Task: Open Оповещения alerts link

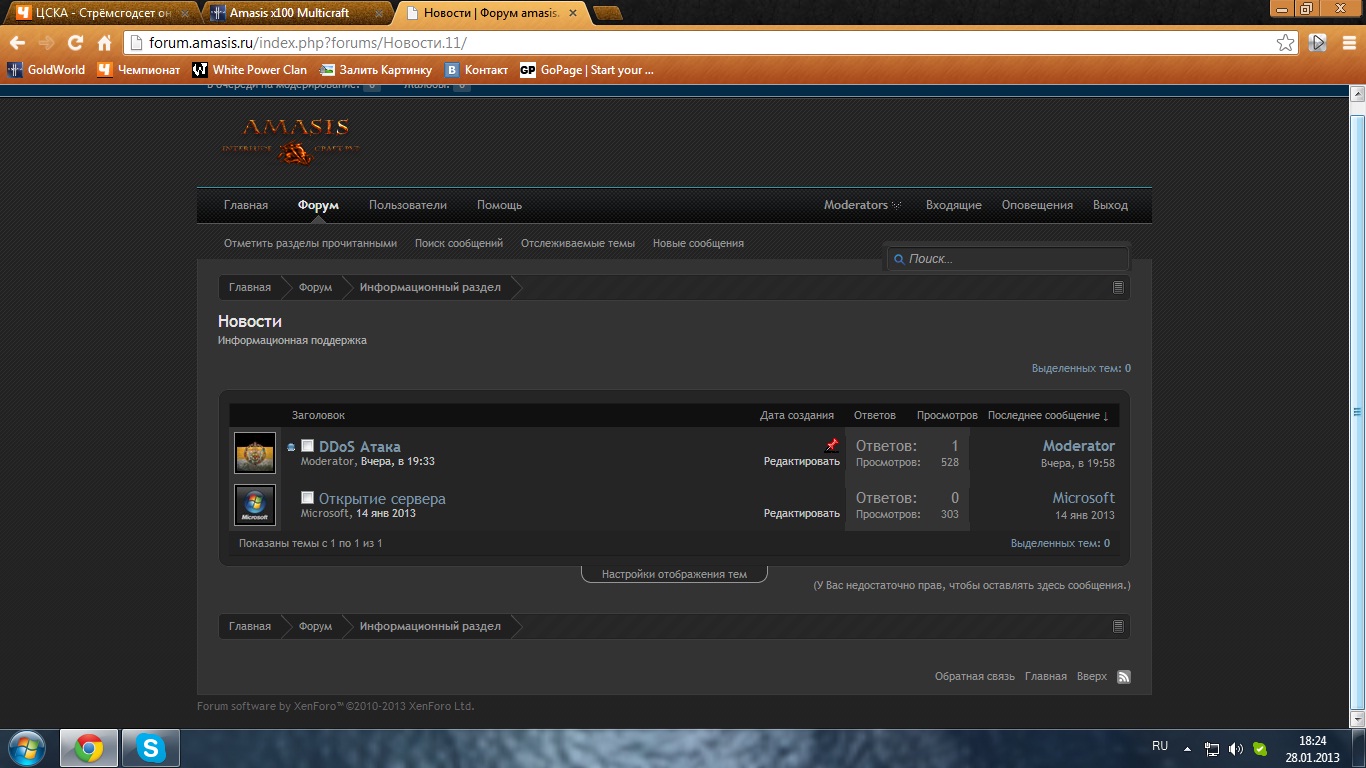Action: click(1037, 205)
